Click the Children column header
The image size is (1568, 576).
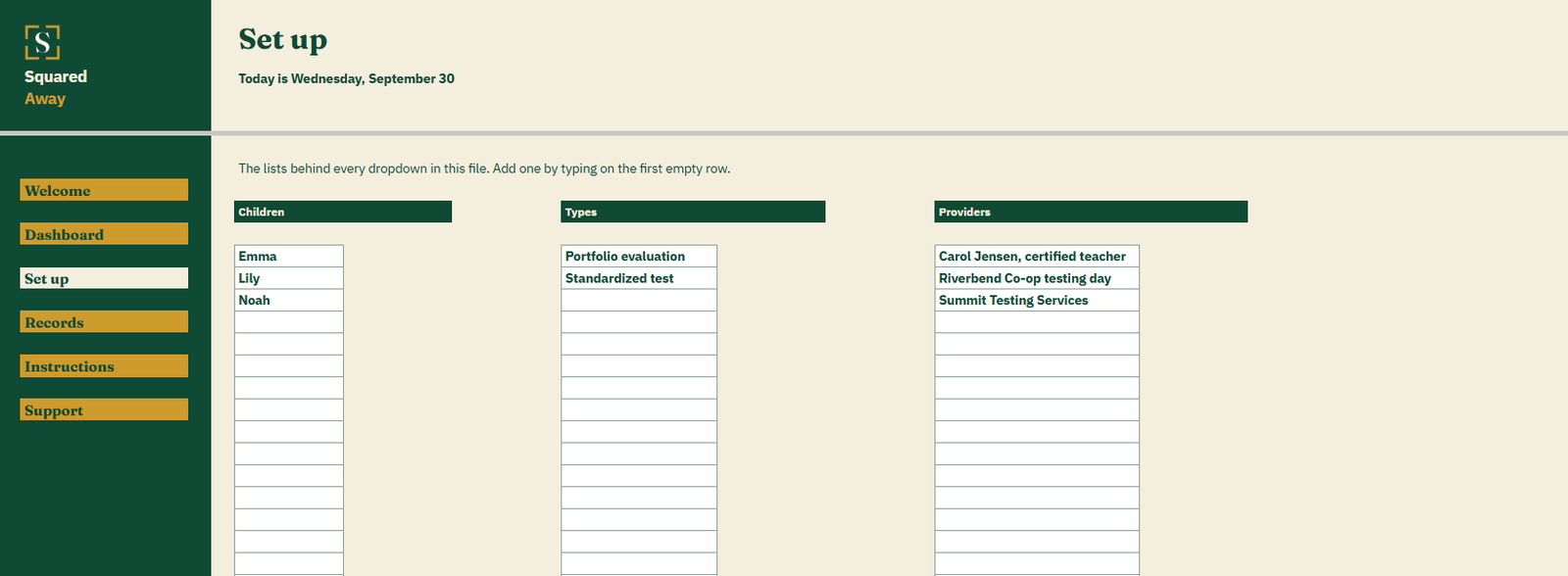(x=343, y=212)
